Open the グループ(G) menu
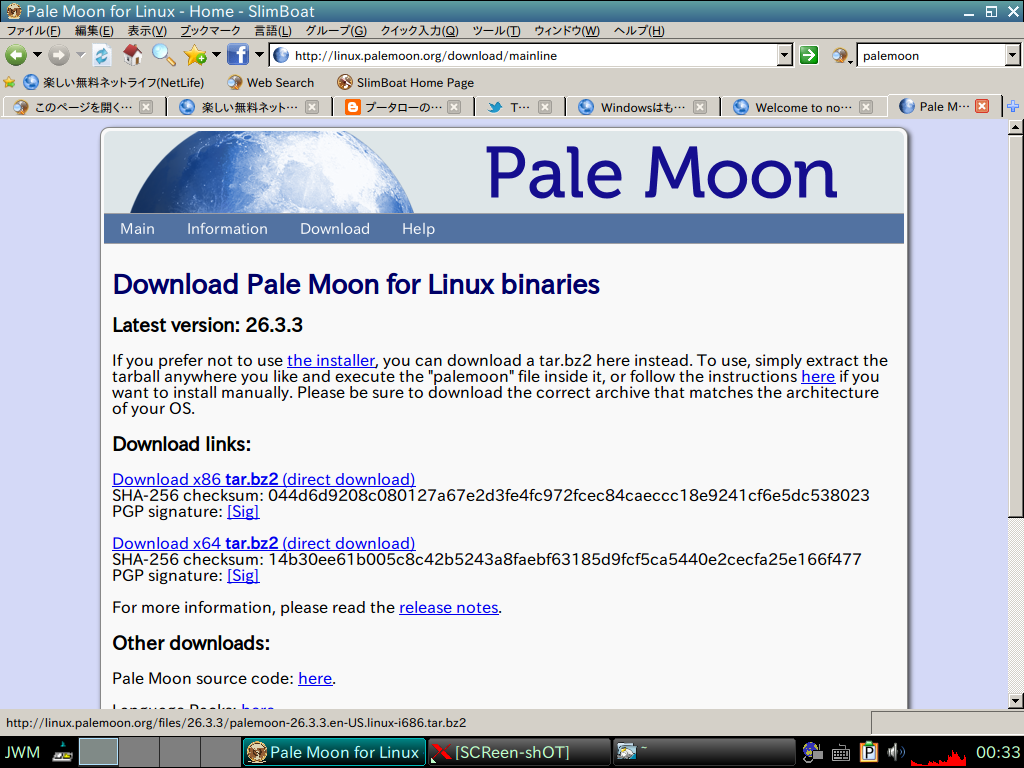 tap(336, 31)
